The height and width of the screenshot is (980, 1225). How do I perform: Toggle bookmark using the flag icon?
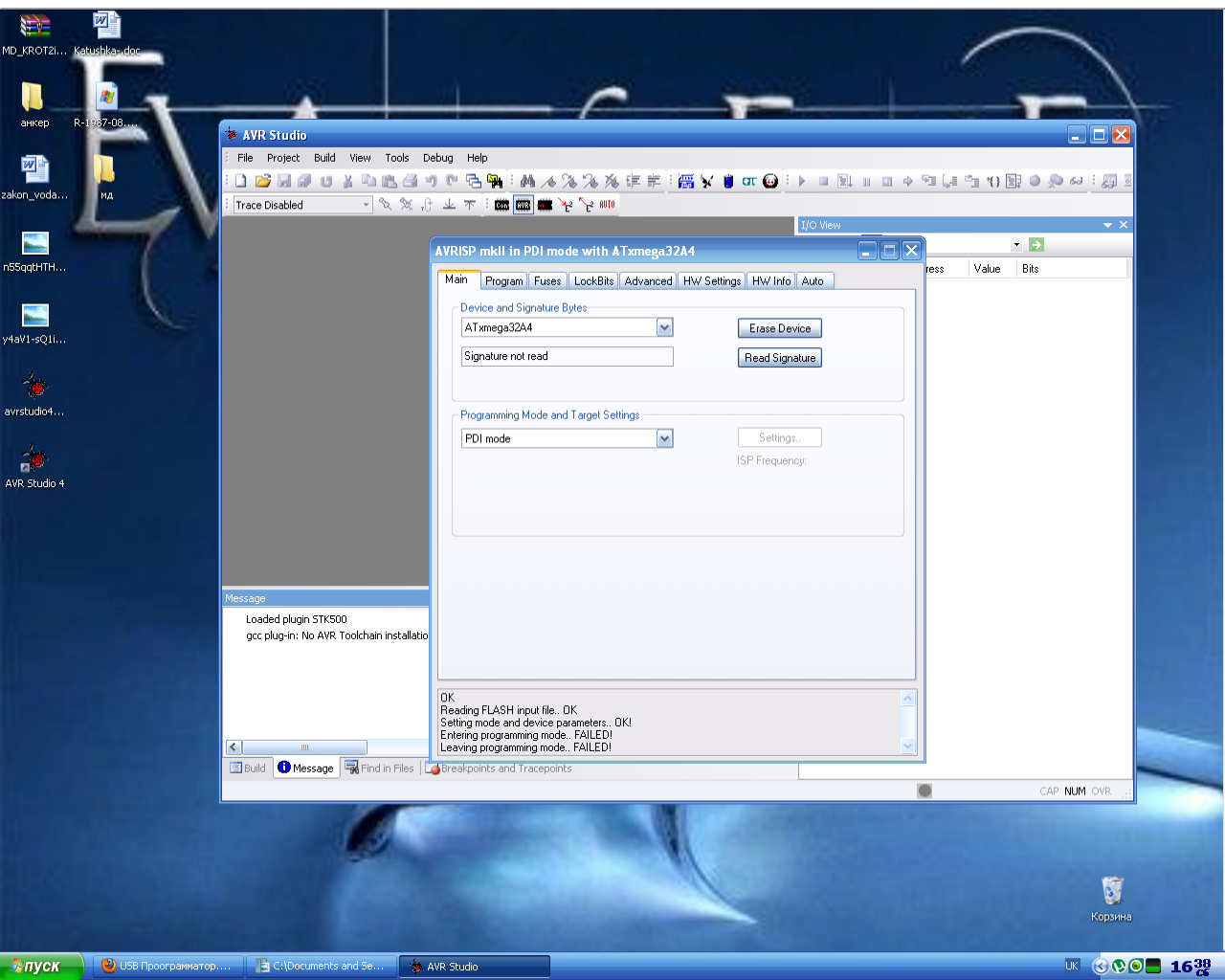click(548, 181)
